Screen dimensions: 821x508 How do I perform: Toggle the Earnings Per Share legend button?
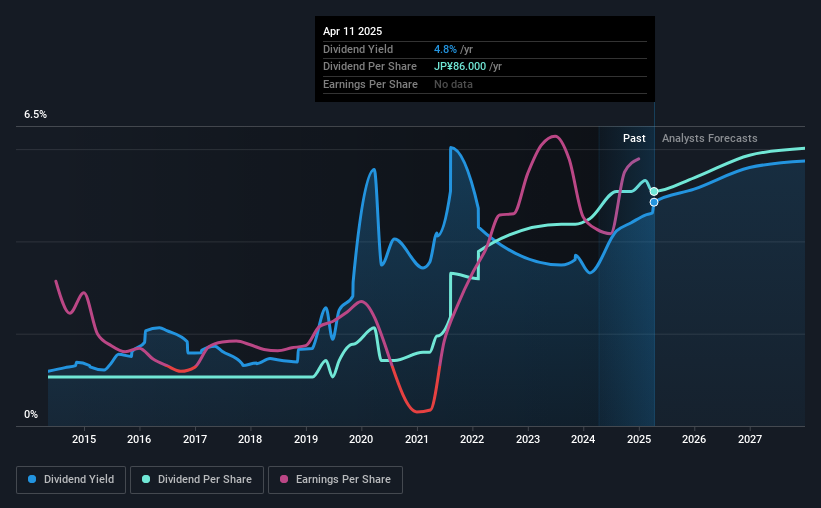335,479
